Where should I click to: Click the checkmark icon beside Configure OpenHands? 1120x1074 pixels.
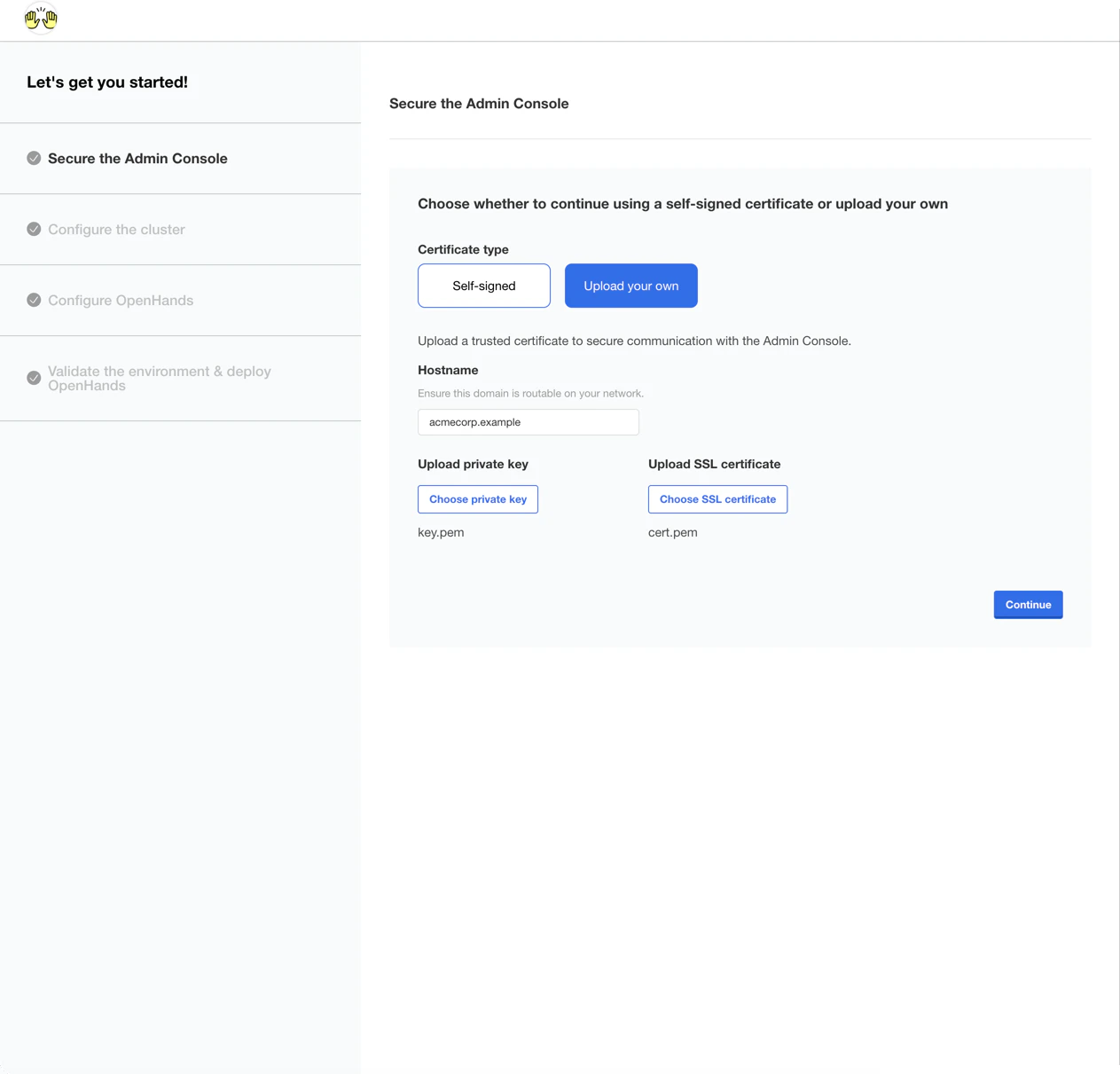tap(34, 300)
